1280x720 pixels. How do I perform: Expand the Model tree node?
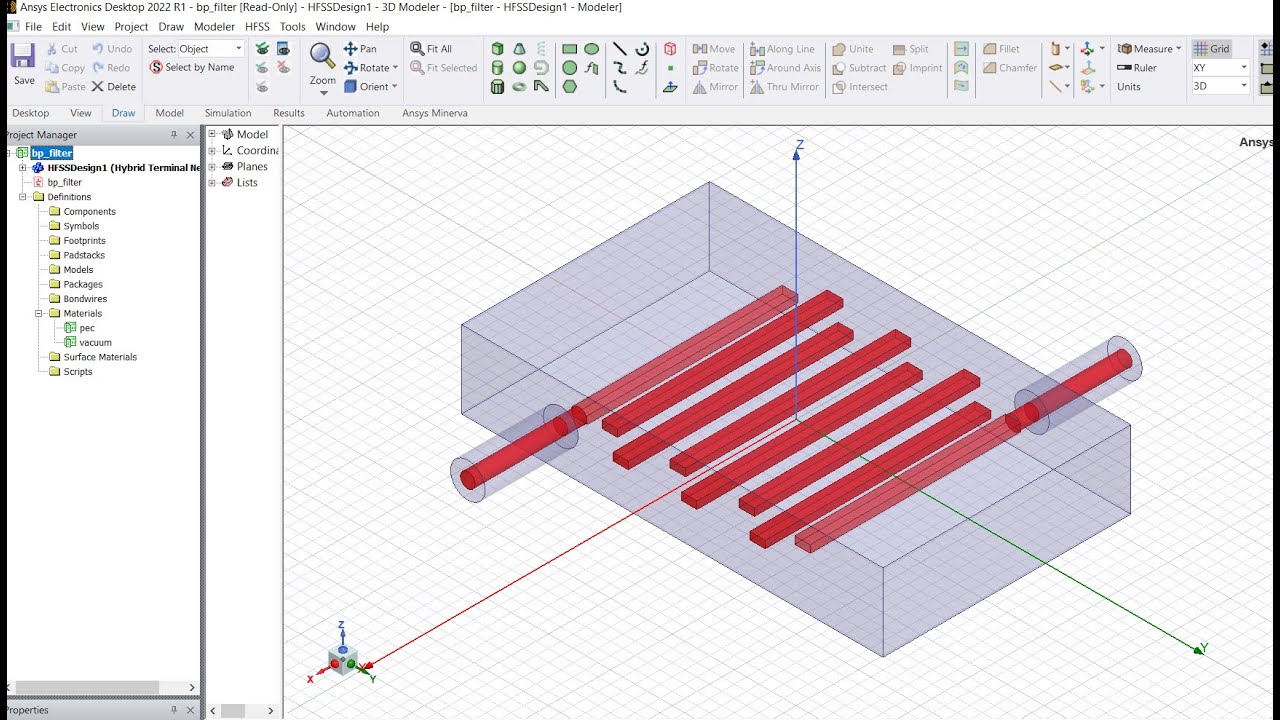(x=212, y=135)
